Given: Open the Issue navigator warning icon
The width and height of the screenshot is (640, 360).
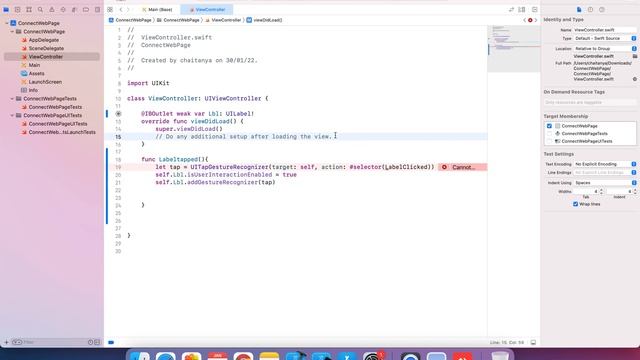Looking at the screenshot, I should click(x=52, y=9).
